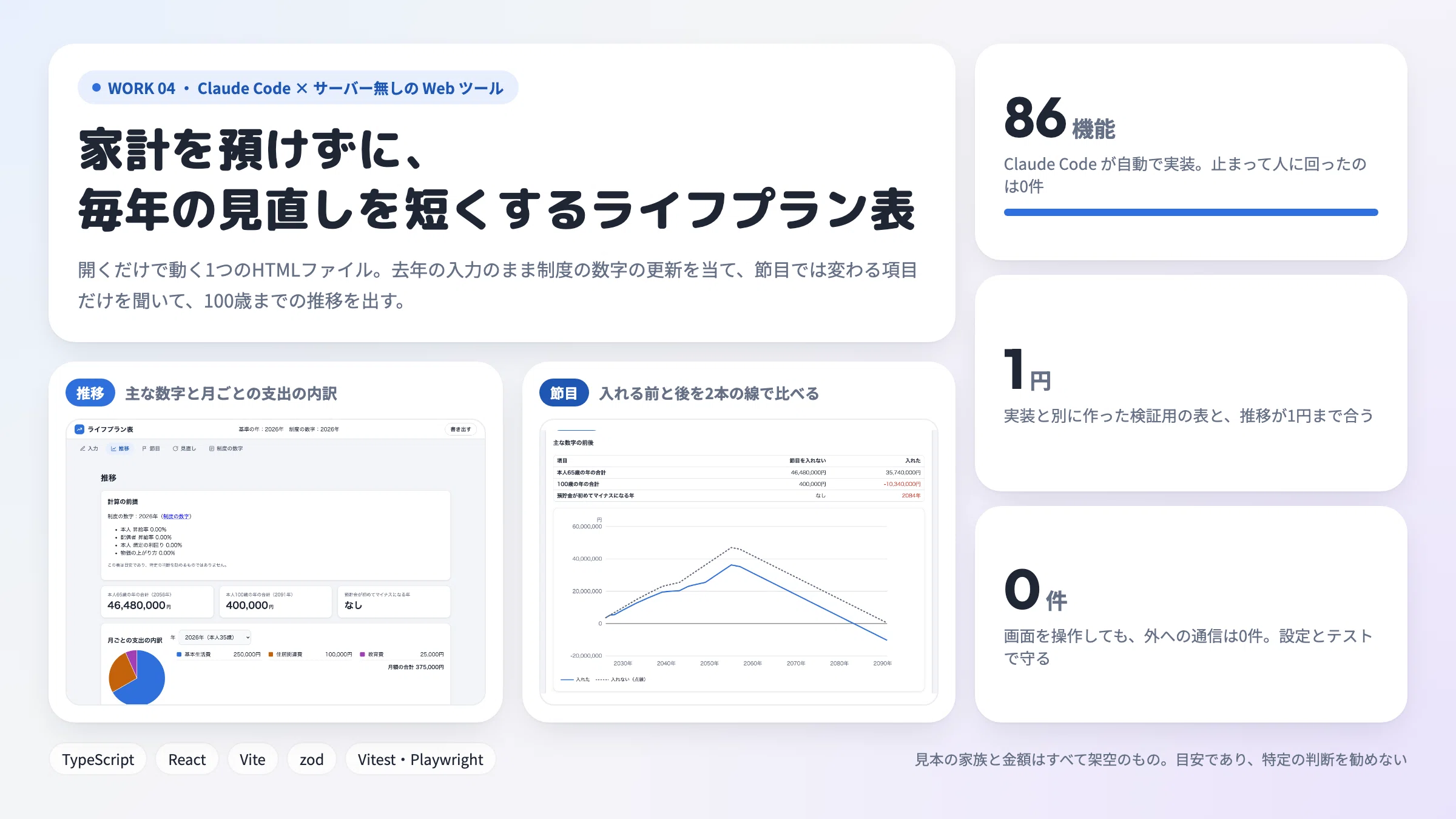The height and width of the screenshot is (819, 1456).
Task: Click the refresh icon beside 見直し
Action: pos(175,449)
